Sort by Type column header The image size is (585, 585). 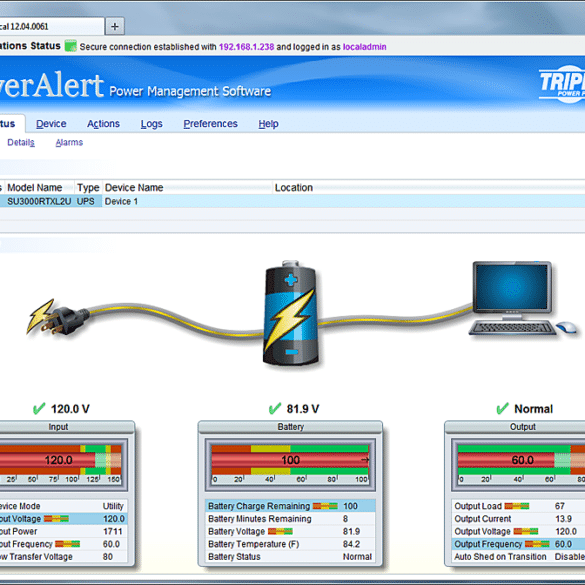88,187
